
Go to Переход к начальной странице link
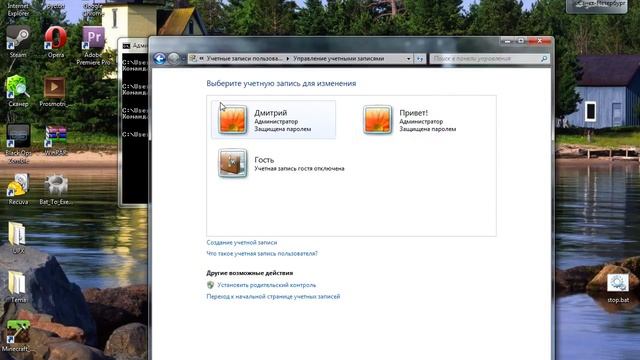coord(273,296)
